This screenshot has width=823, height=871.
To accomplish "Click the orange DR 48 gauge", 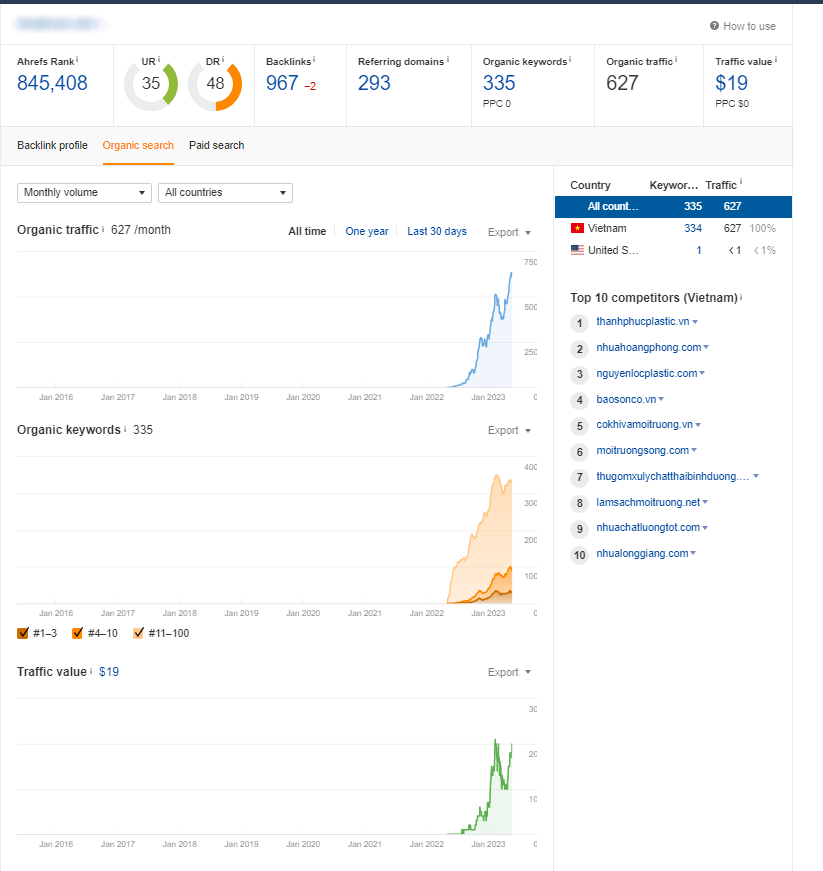I will click(x=215, y=84).
